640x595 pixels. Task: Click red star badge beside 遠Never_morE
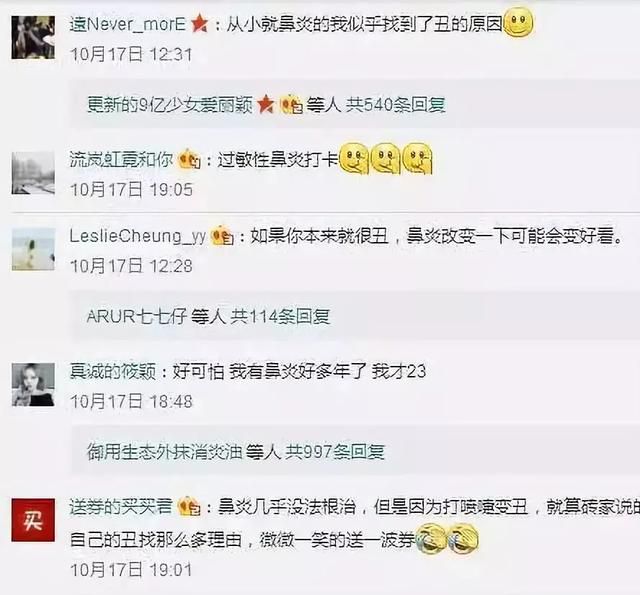(200, 24)
